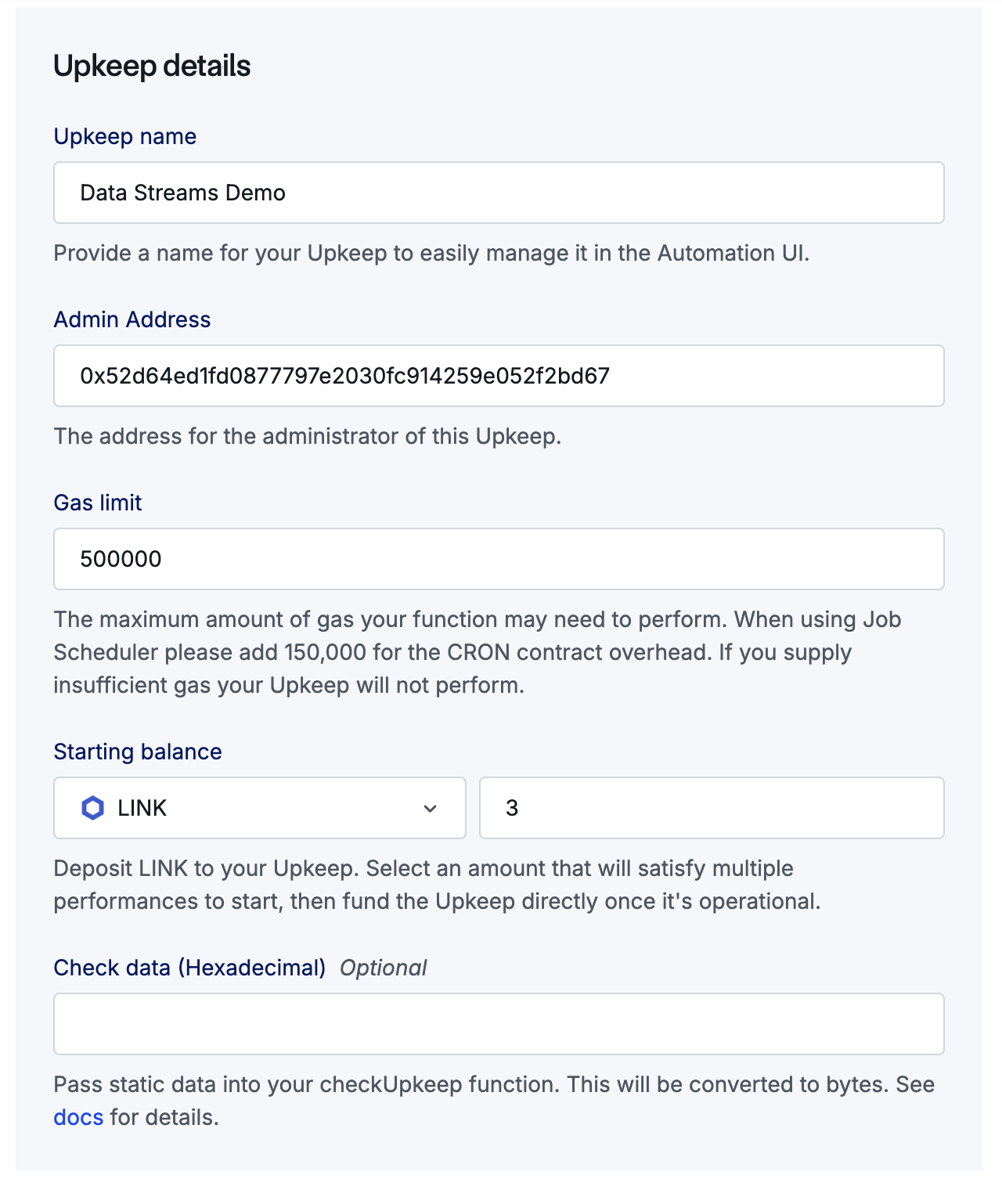Focus the Upkeep name field
This screenshot has width=1002, height=1204.
coord(498,193)
